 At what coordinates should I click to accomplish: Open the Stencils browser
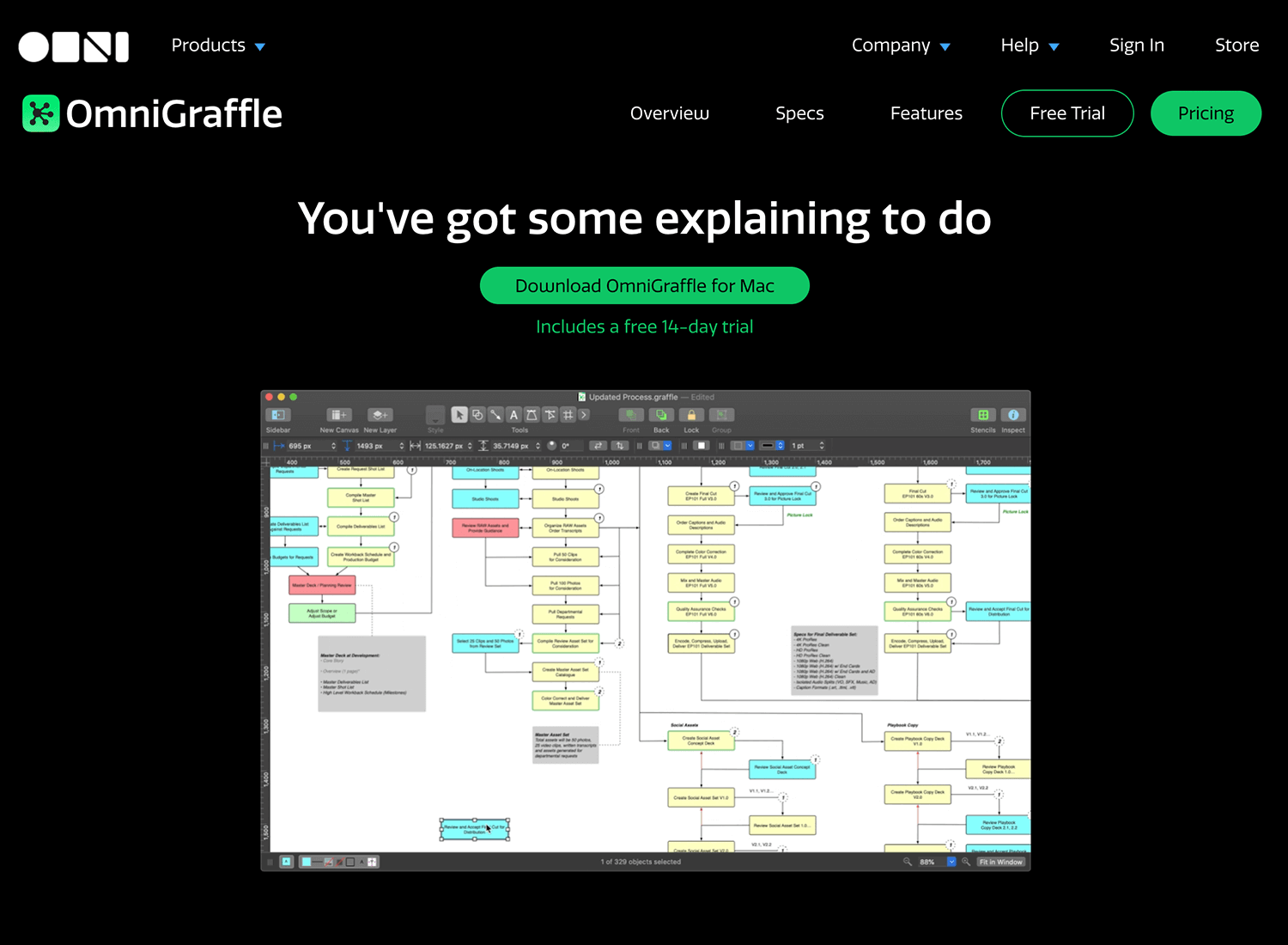983,415
